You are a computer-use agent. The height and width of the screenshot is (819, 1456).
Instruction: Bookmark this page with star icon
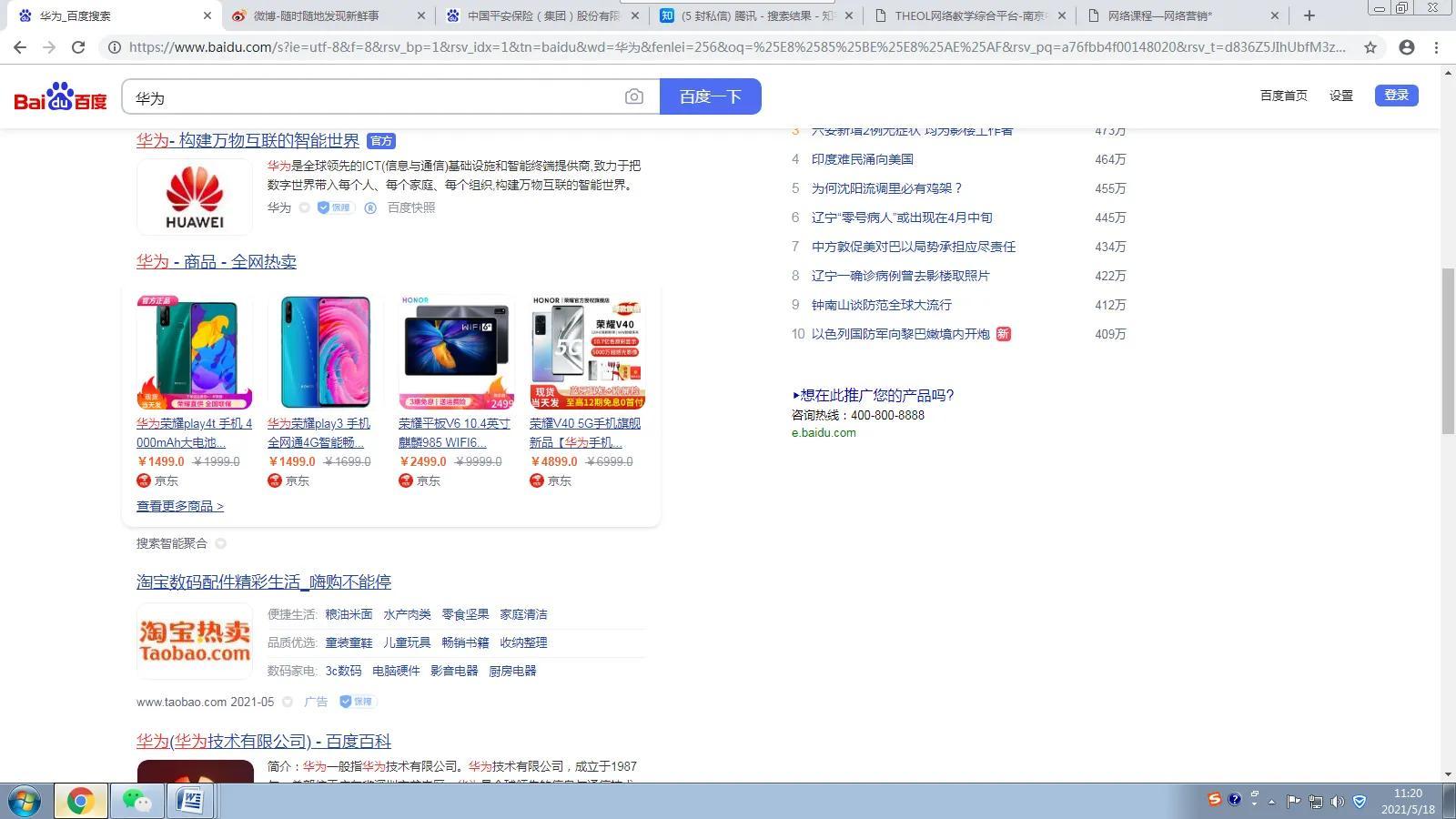tap(1370, 47)
